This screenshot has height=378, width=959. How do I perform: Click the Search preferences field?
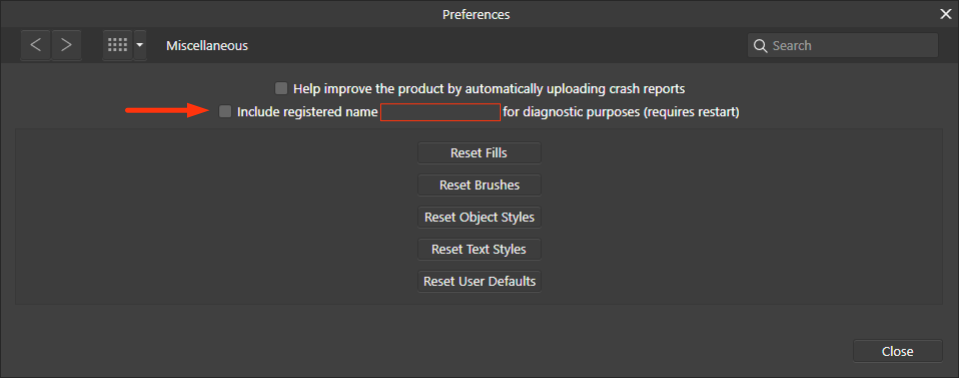coord(843,45)
